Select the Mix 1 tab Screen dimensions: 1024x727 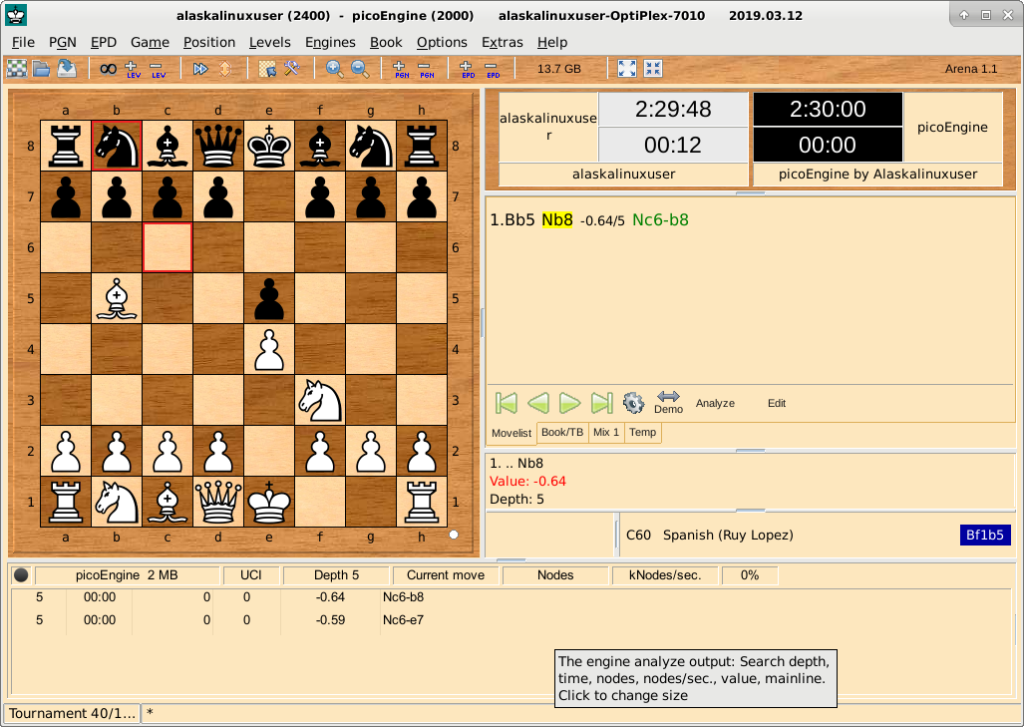click(606, 432)
